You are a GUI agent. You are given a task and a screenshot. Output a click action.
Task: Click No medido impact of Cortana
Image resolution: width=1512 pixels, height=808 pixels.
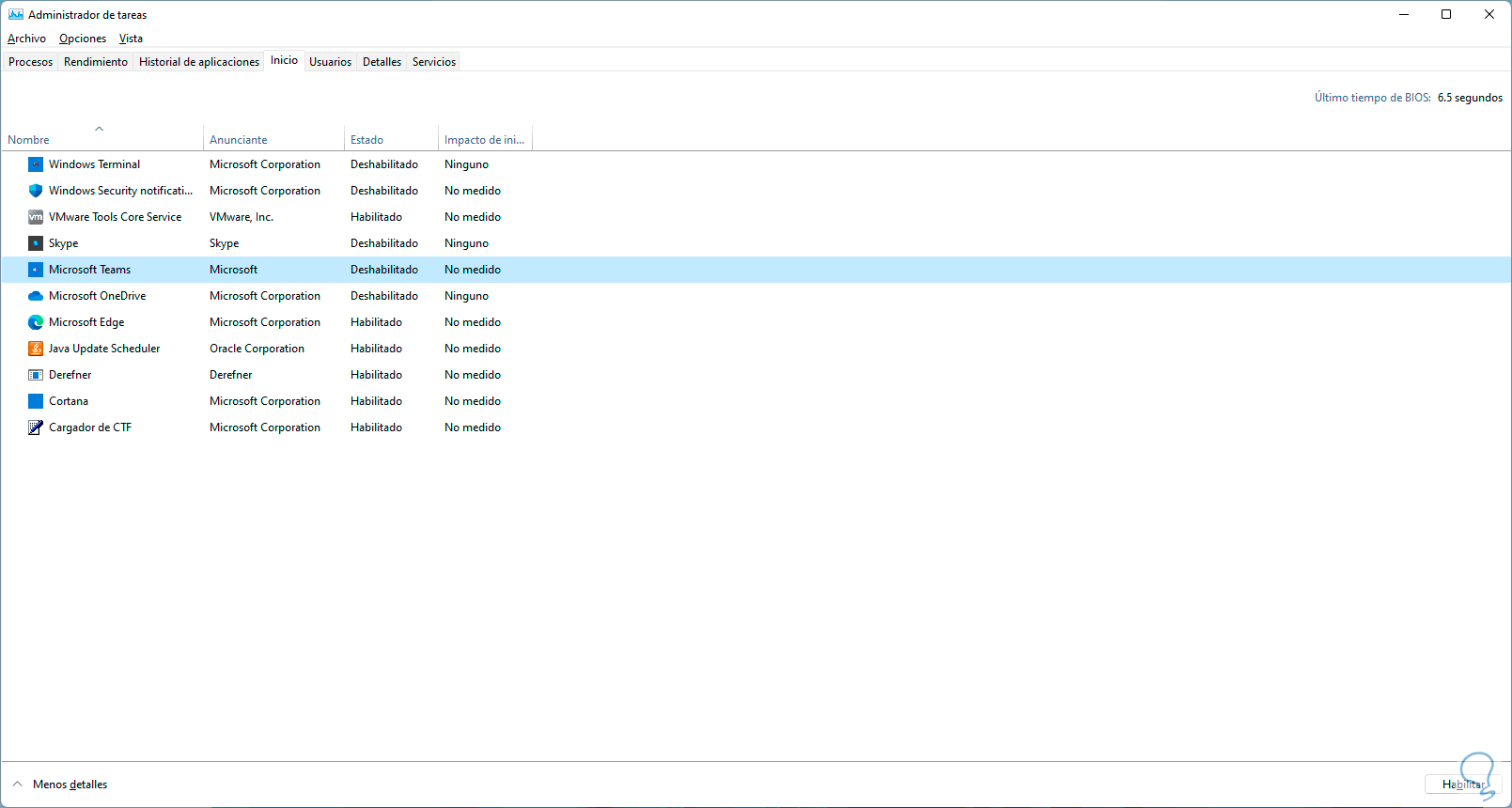[x=473, y=401]
